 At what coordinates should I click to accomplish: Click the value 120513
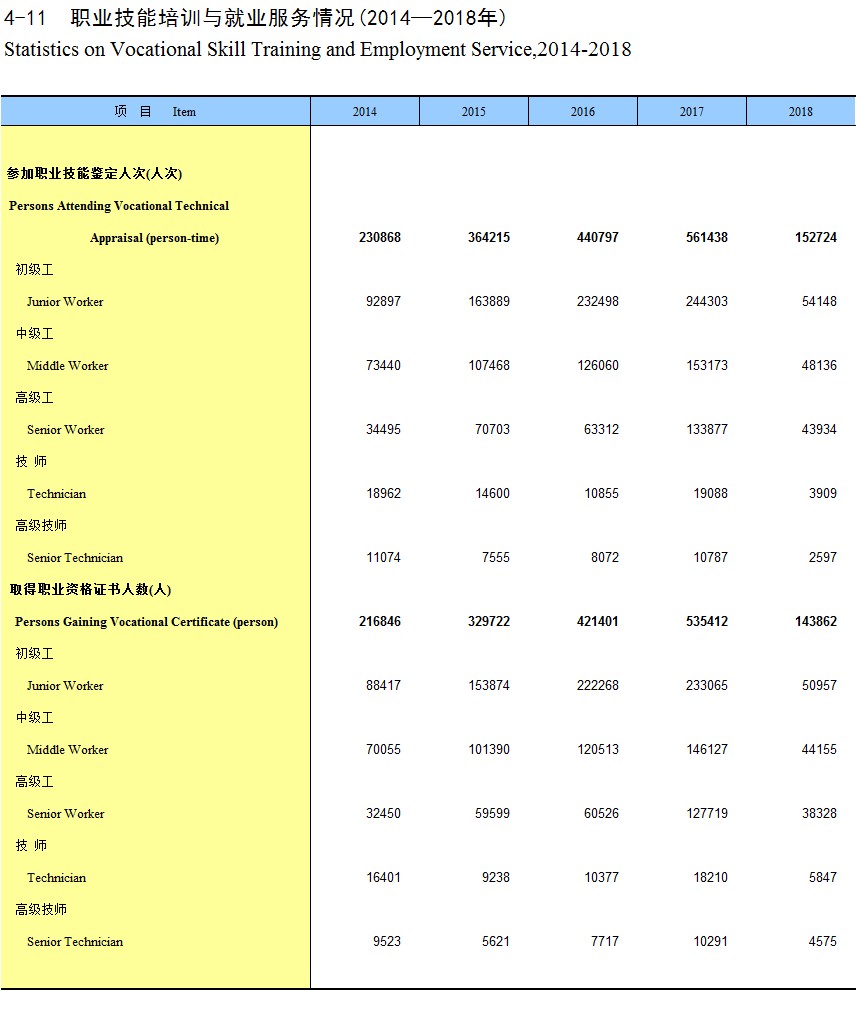pos(598,749)
